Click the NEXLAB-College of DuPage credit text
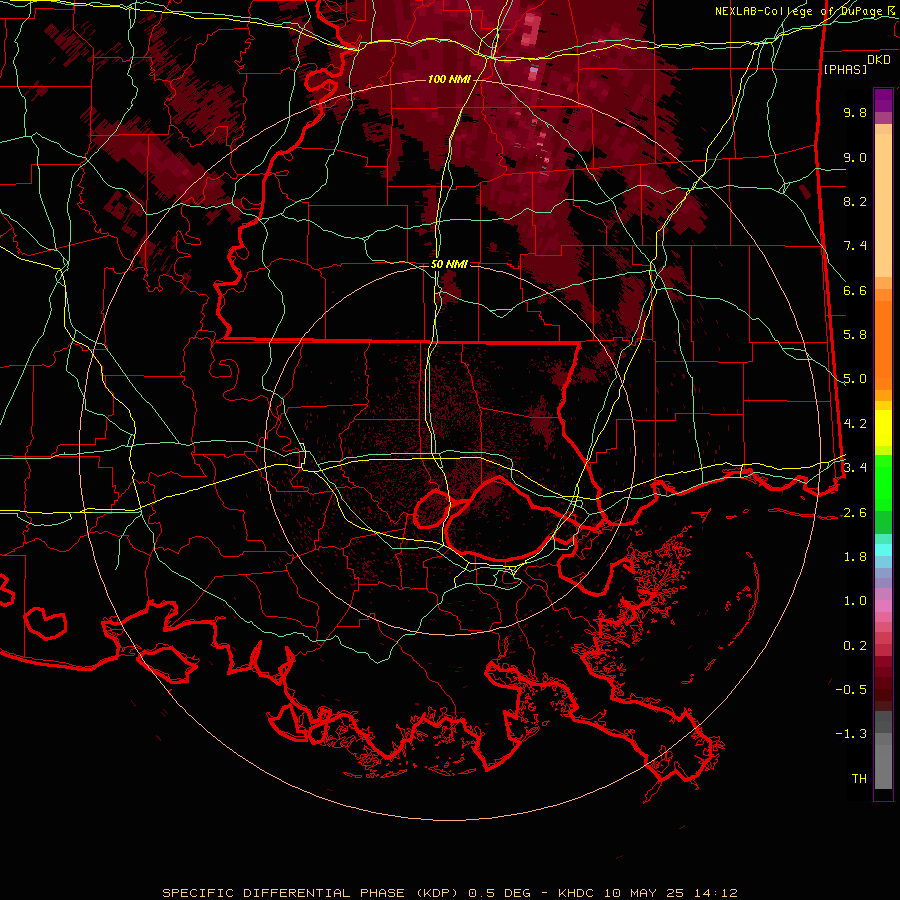 coord(807,11)
